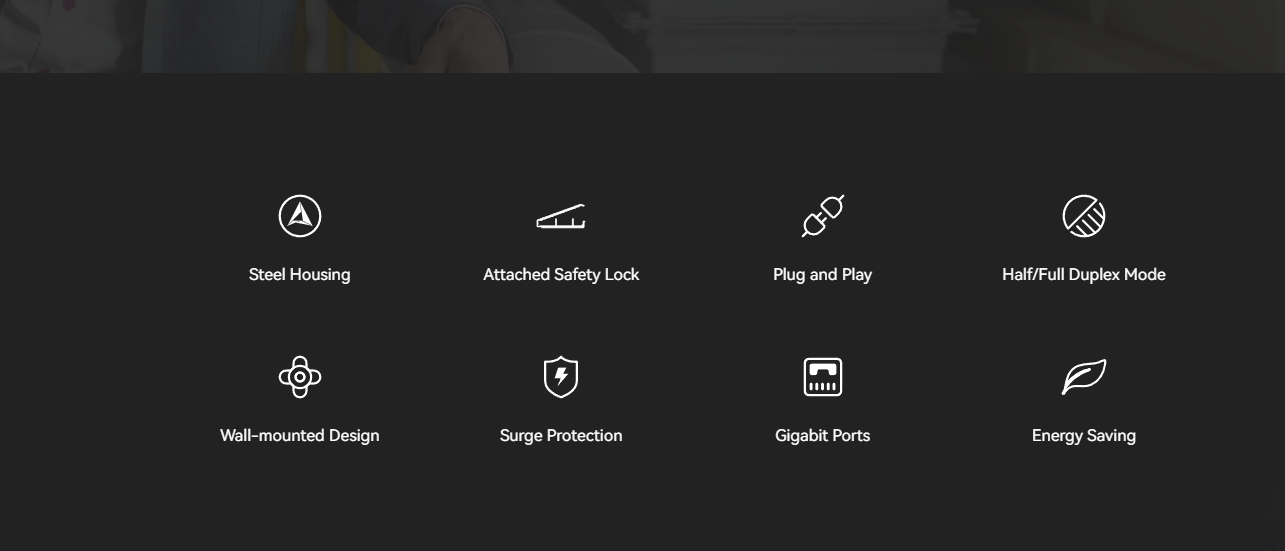Select the Half/Full Duplex Mode text
Screen dimensions: 1285x551
click(x=1084, y=274)
